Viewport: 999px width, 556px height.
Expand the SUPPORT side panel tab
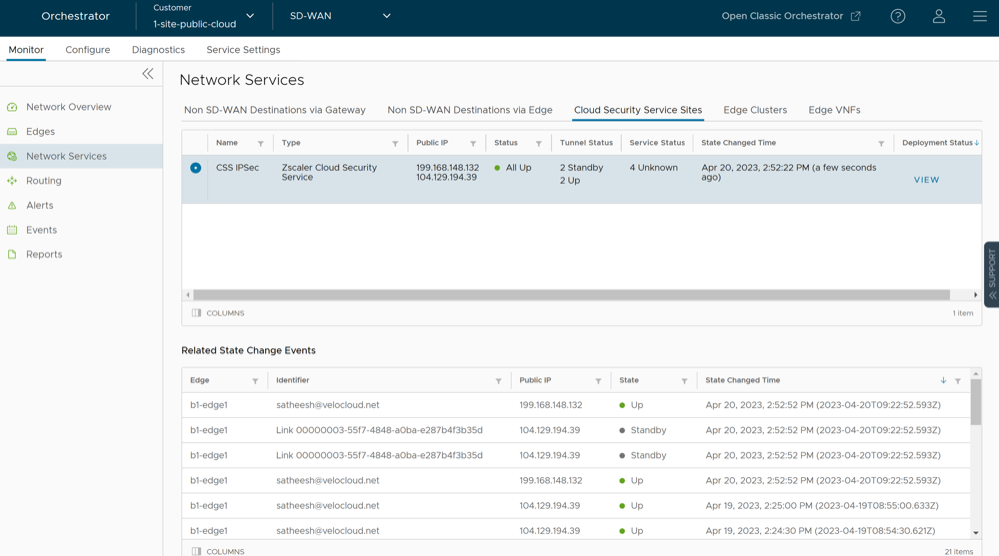(x=991, y=273)
